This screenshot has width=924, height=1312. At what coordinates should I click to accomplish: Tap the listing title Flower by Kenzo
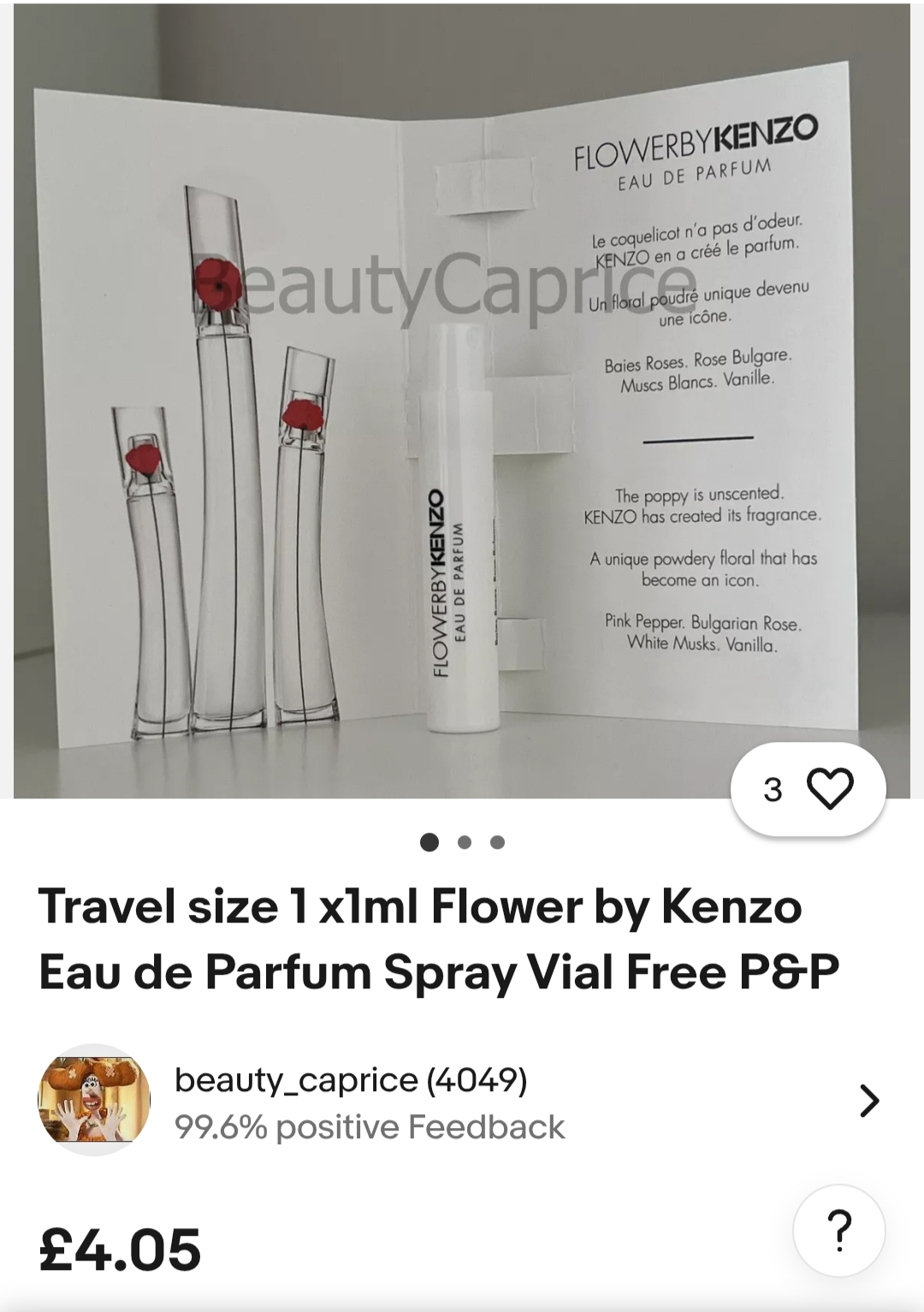point(439,939)
